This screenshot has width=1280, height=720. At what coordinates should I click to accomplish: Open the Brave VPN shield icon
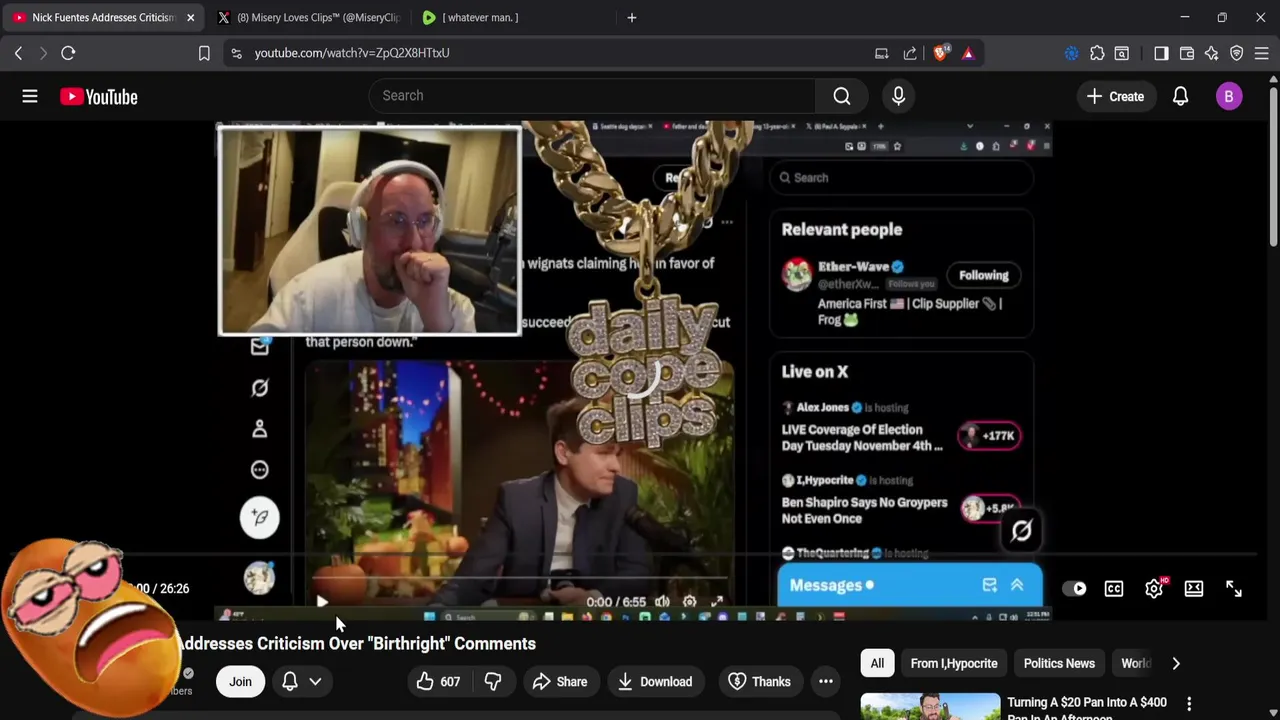click(1237, 53)
